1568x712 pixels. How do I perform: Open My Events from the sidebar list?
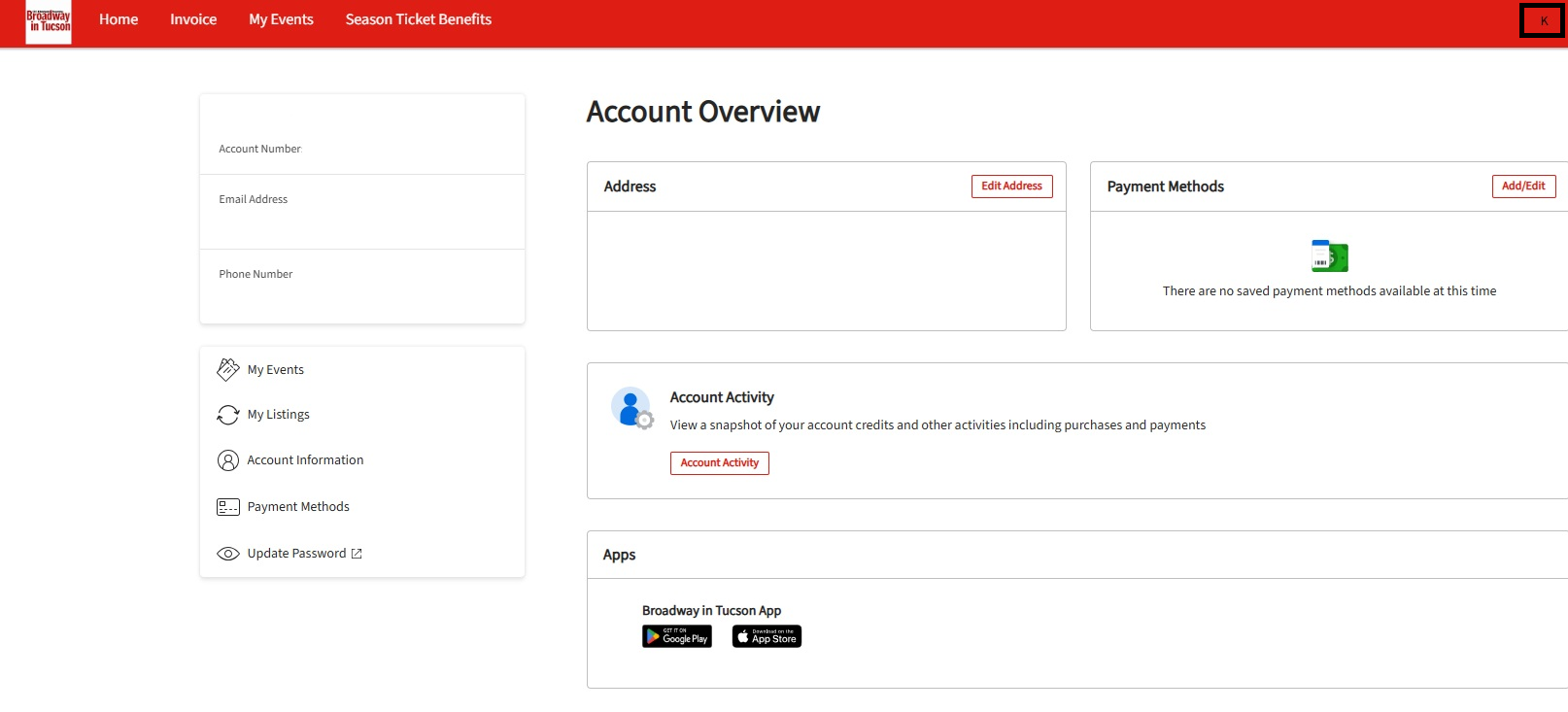275,370
